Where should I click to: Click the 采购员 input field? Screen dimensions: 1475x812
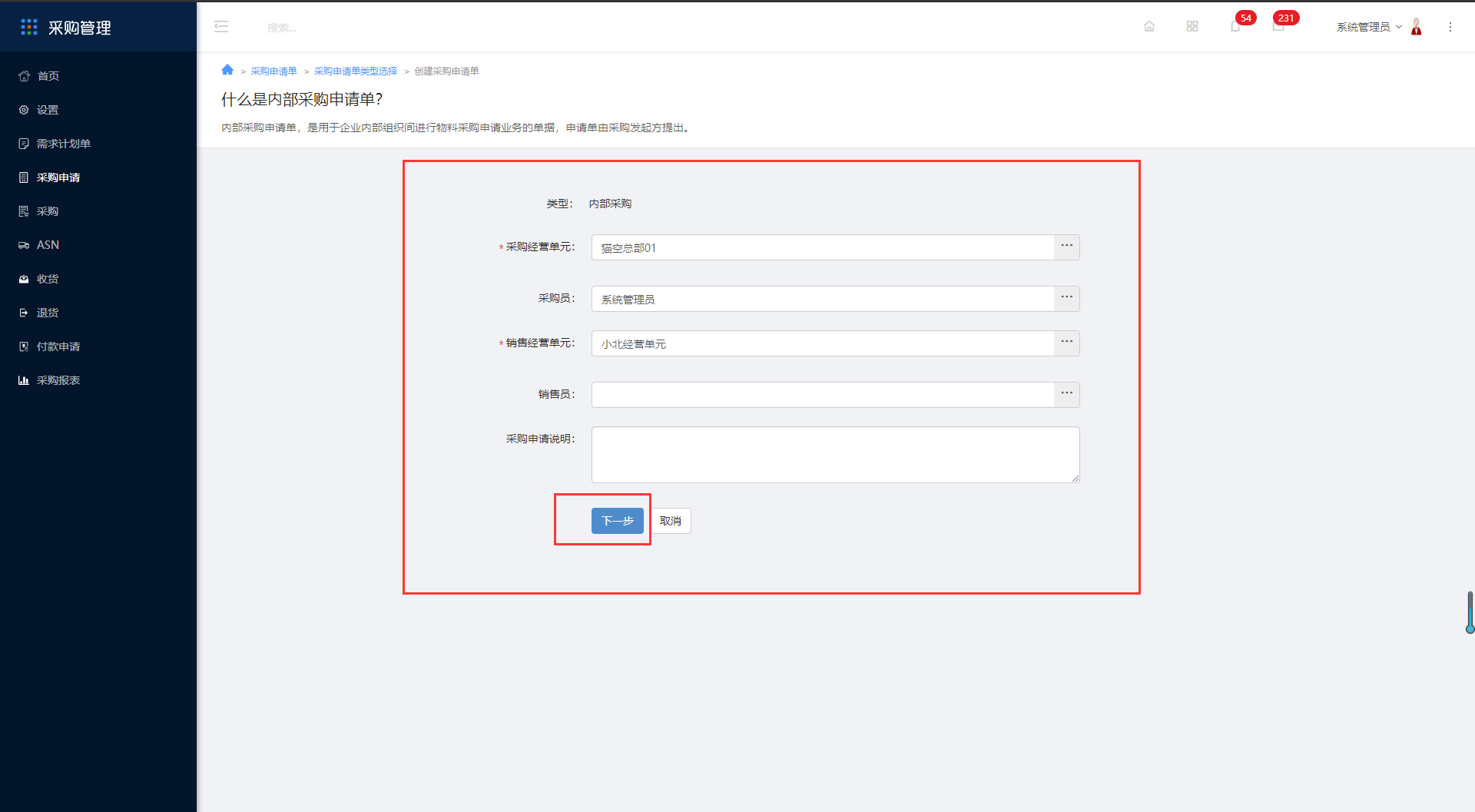point(823,299)
